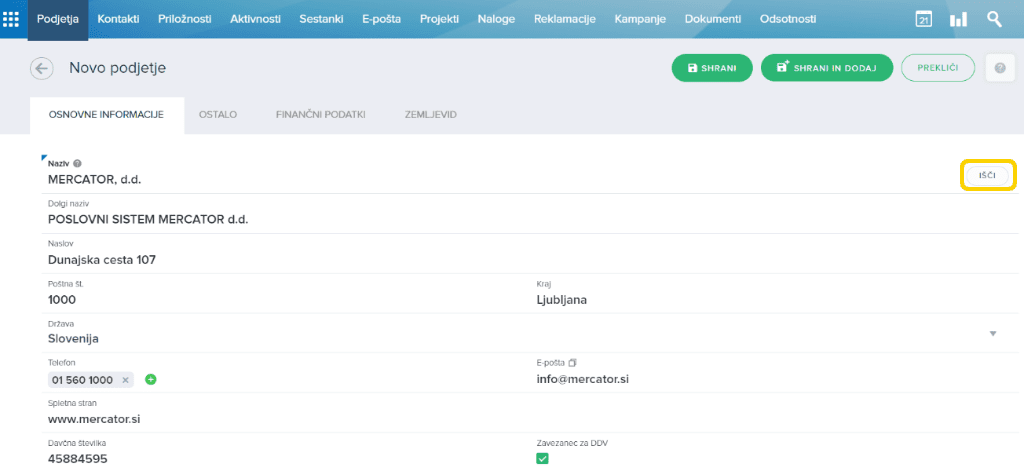Open the Odsotnosti menu
Screen dimensions: 1024x471
coord(788,19)
